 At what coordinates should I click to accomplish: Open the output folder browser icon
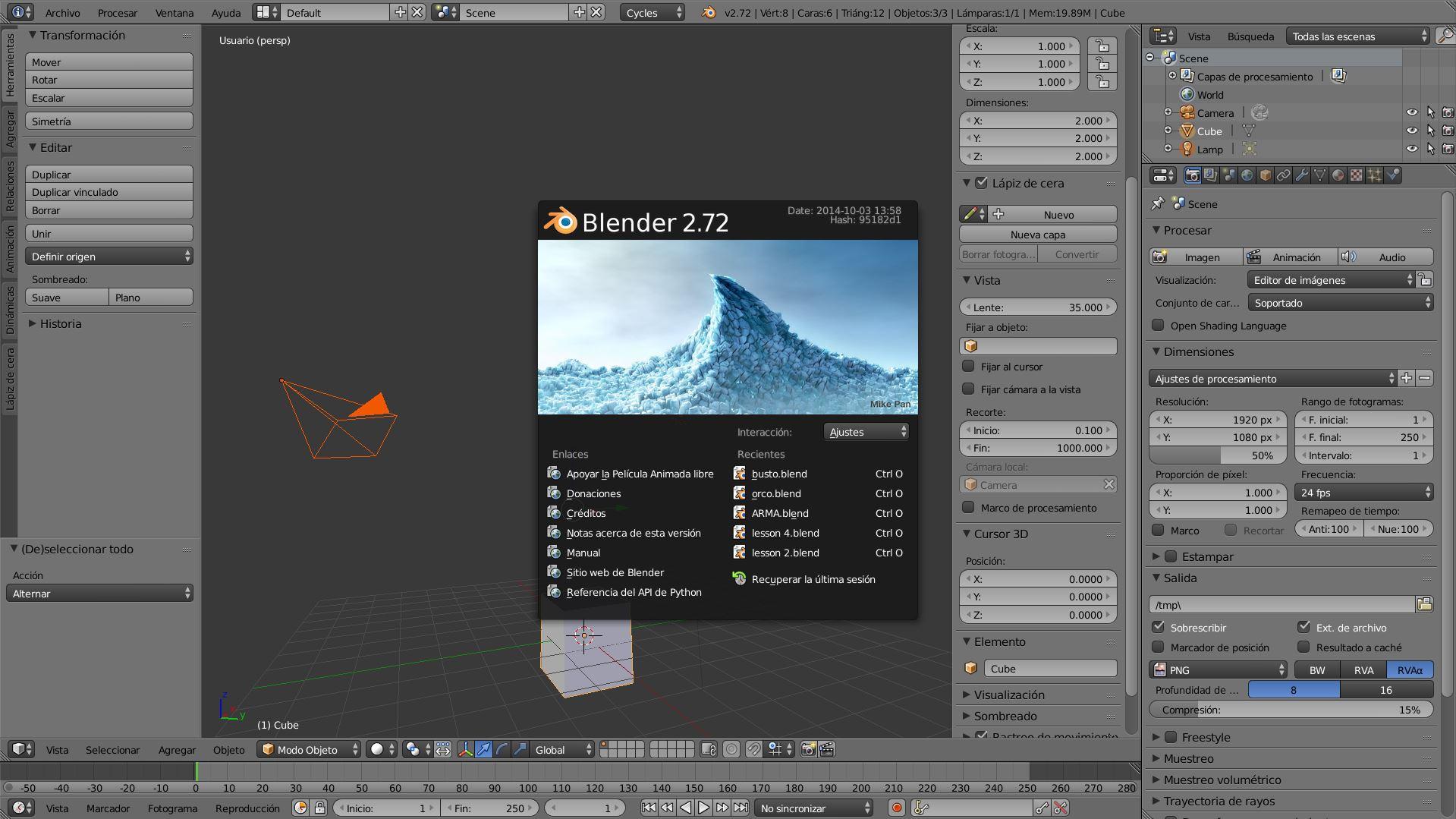[x=1424, y=604]
